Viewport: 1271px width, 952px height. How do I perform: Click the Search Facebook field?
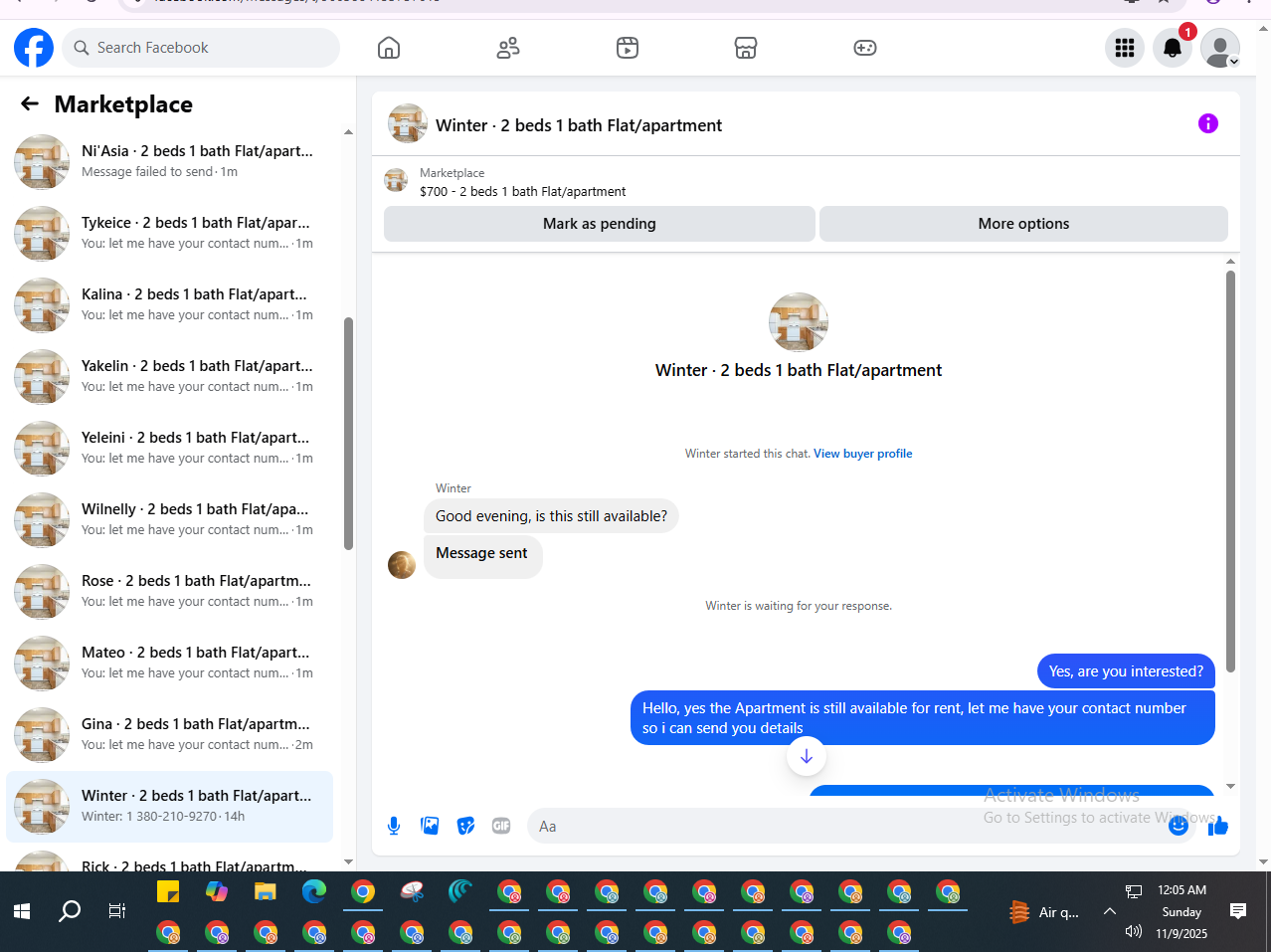click(x=201, y=48)
